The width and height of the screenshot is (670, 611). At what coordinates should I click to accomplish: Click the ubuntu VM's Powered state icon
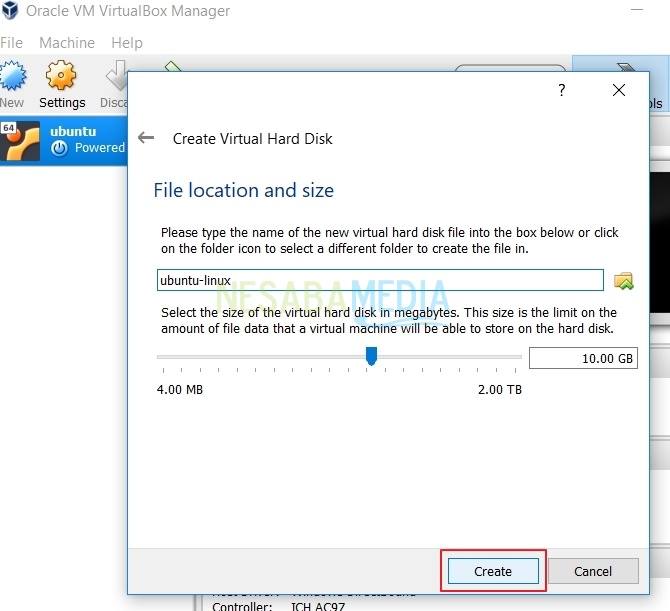[x=59, y=148]
